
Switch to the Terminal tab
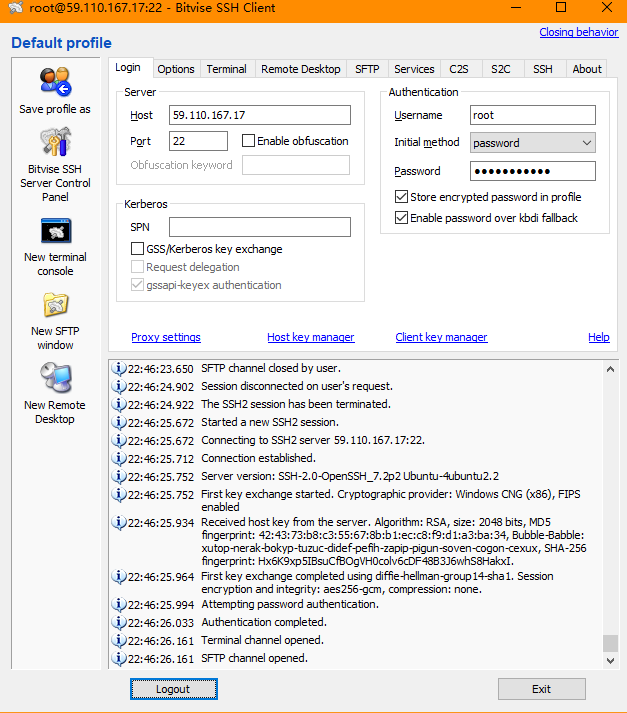click(226, 69)
